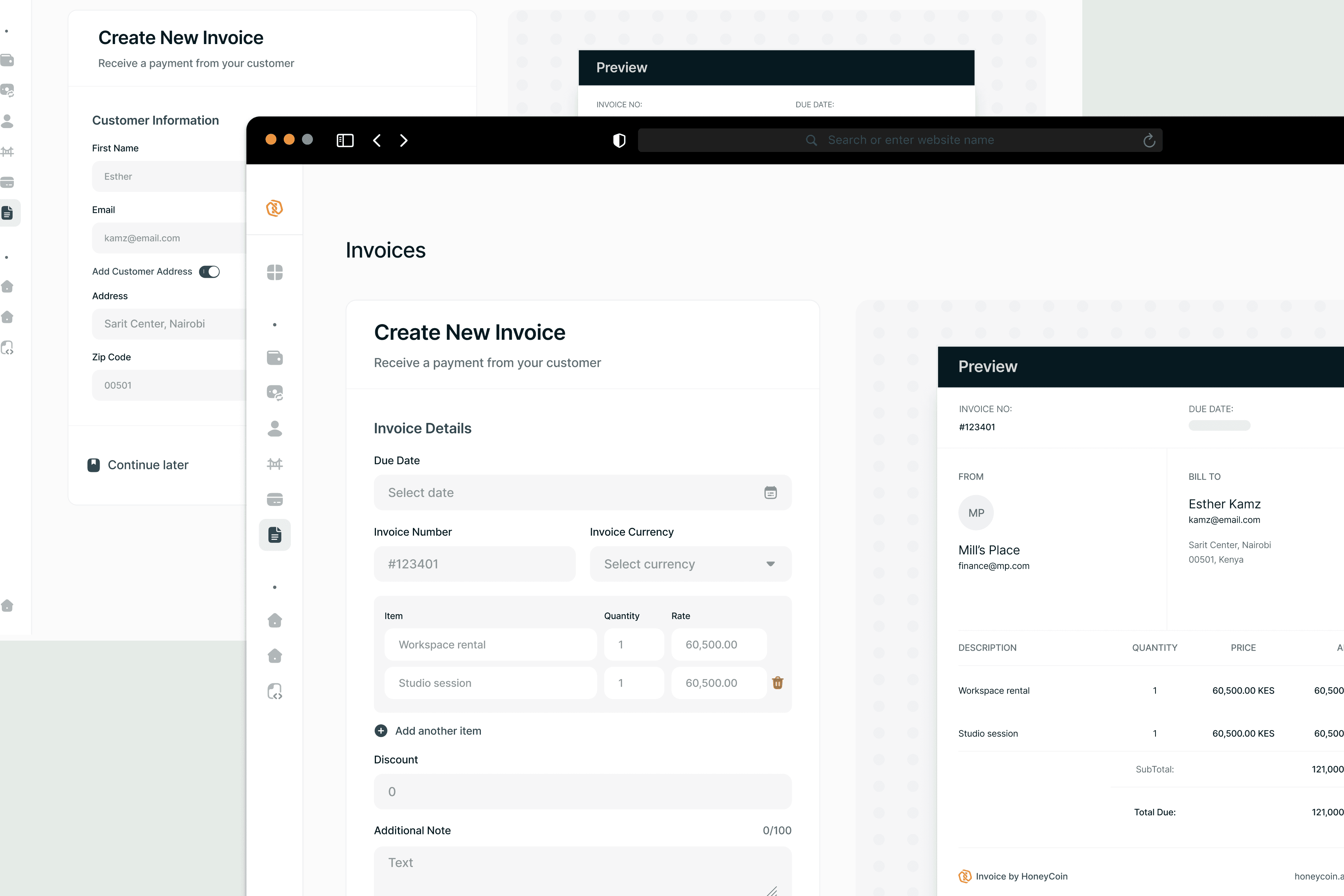Click the Zip Code field showing 00501
This screenshot has width=1344, height=896.
coord(169,385)
